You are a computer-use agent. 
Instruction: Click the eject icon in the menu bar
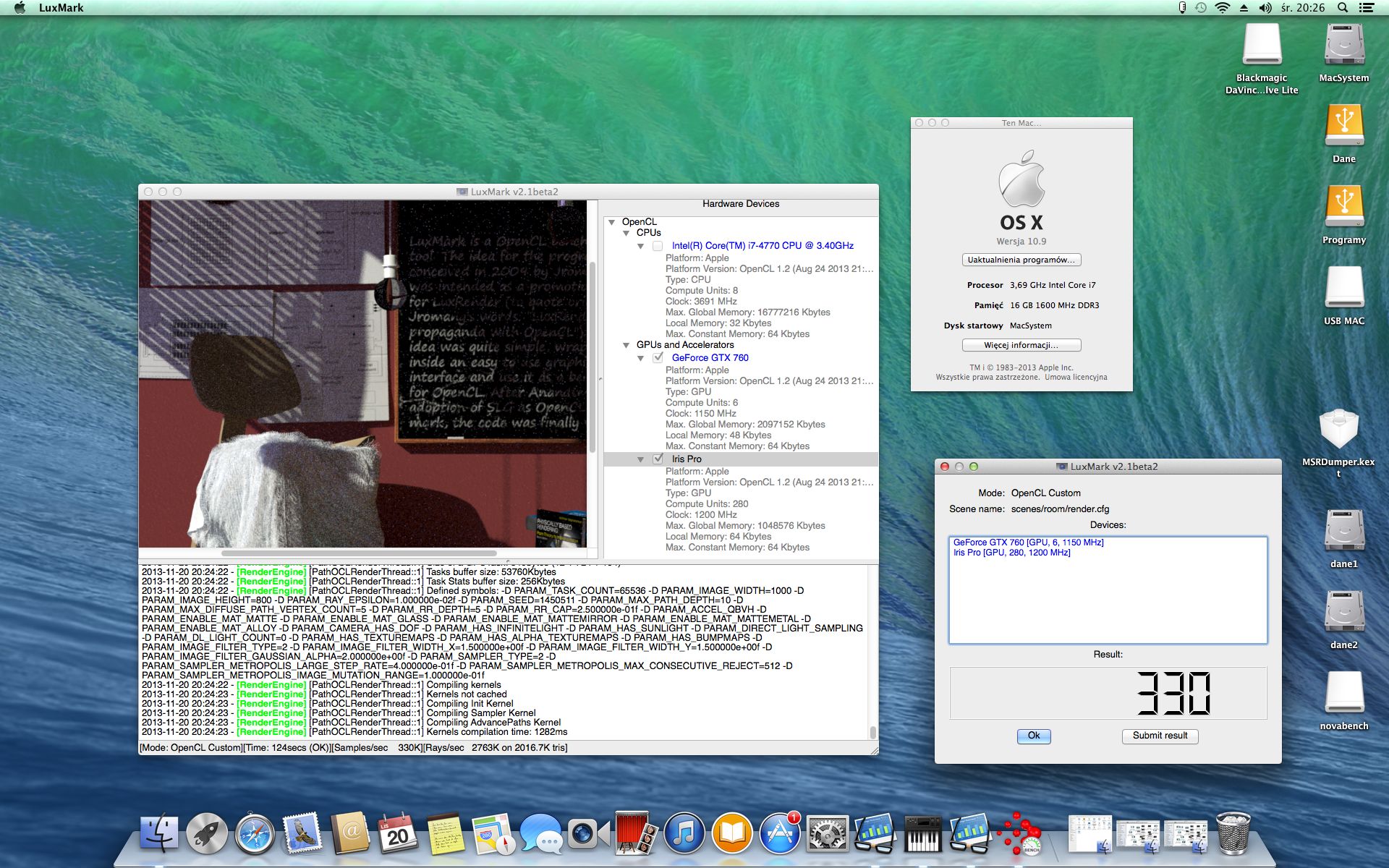(1244, 8)
